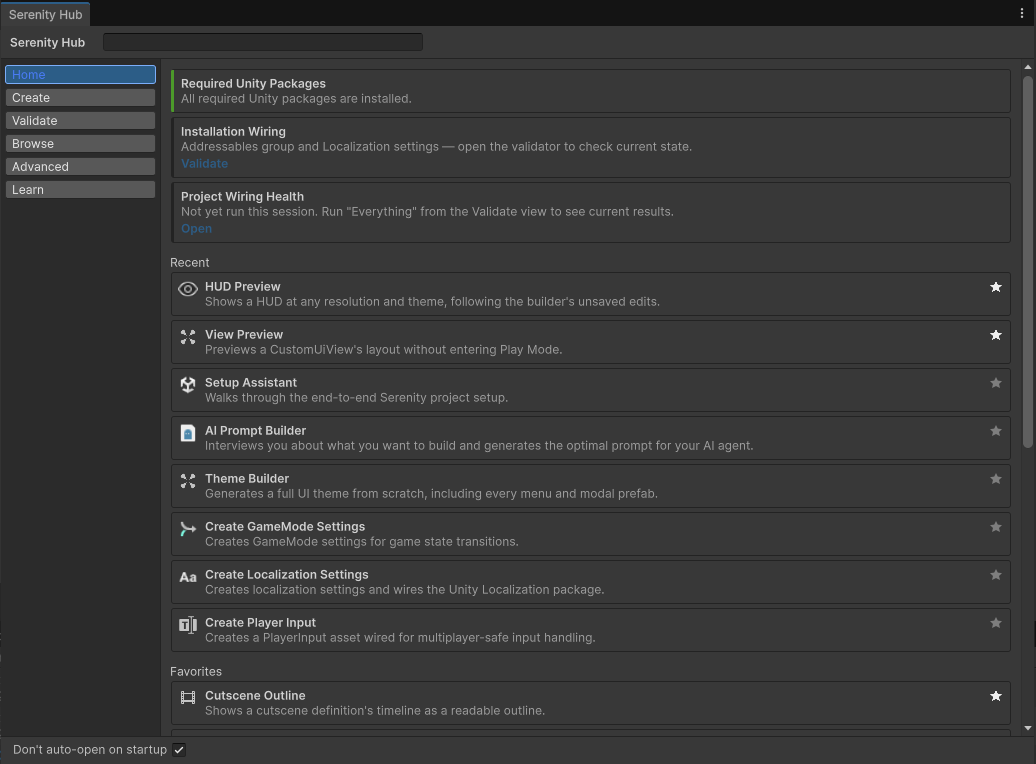Screen dimensions: 1036x764
Task: Star the Create Player Input entry
Action: pos(996,623)
